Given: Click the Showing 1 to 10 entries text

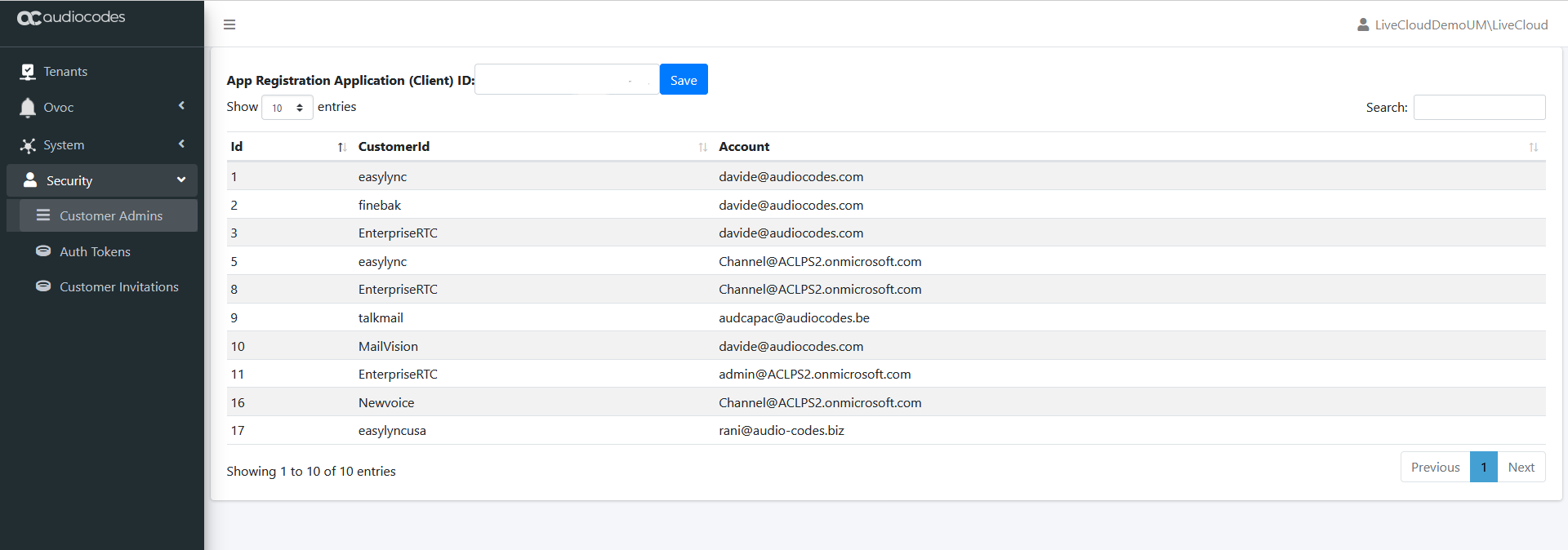Looking at the screenshot, I should pos(311,472).
